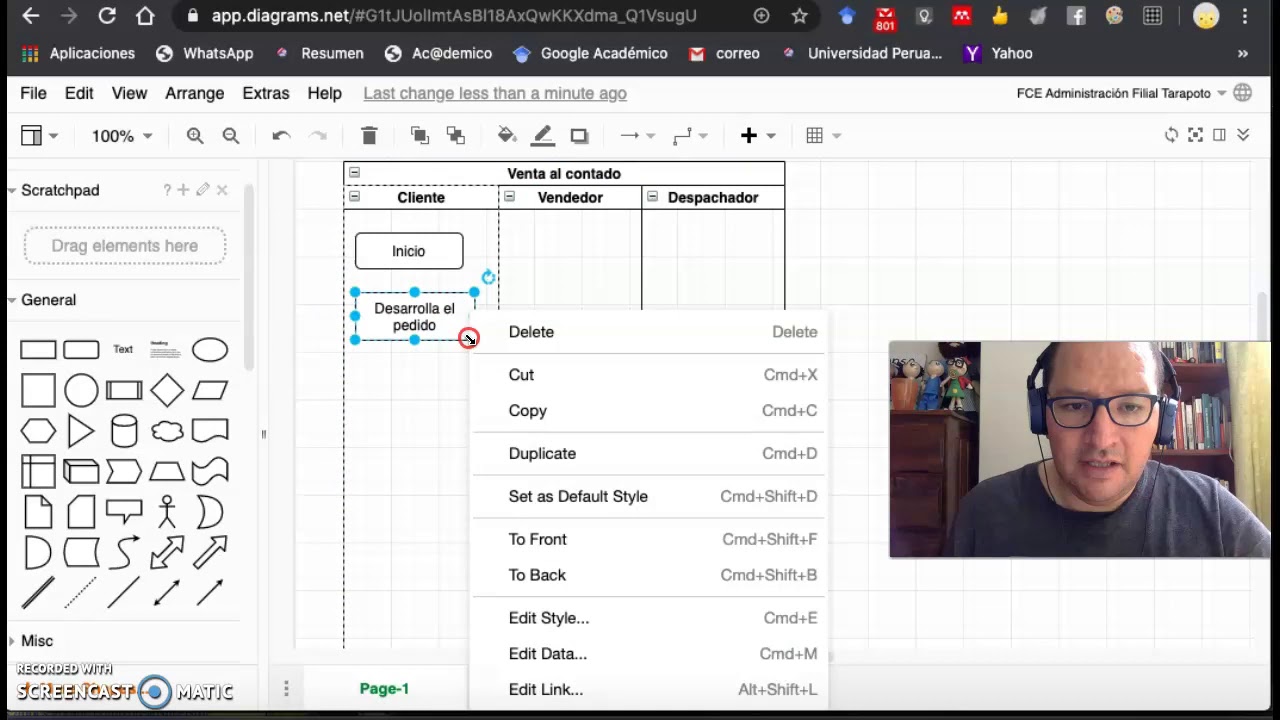Open the language globe icon
Viewport: 1280px width, 720px height.
[x=1243, y=93]
